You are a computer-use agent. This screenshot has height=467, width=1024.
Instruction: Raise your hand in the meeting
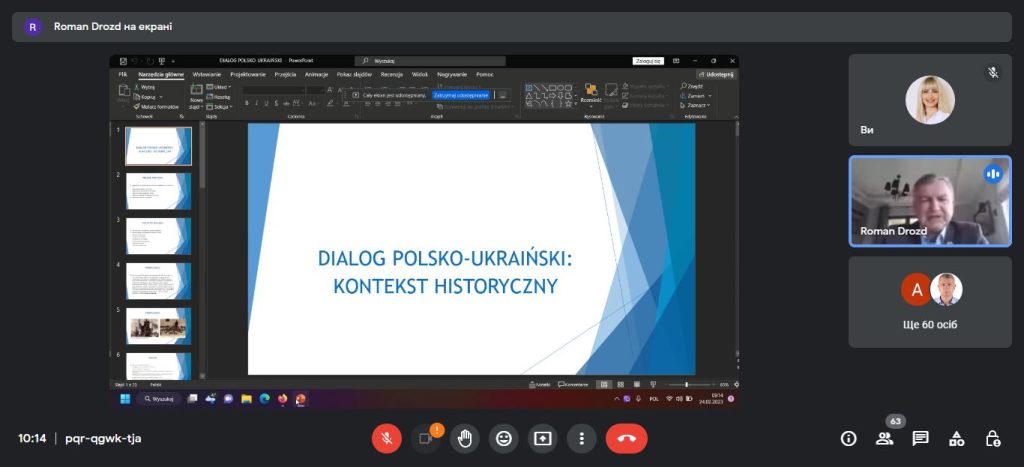pyautogui.click(x=465, y=438)
